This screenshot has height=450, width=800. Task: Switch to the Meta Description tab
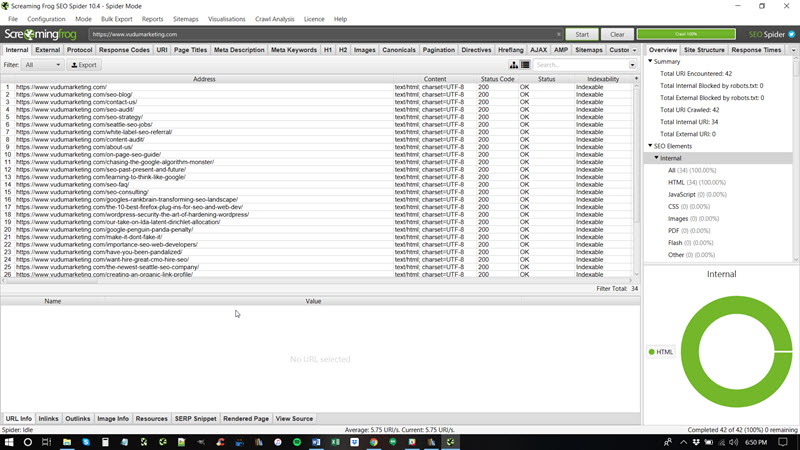click(x=239, y=50)
